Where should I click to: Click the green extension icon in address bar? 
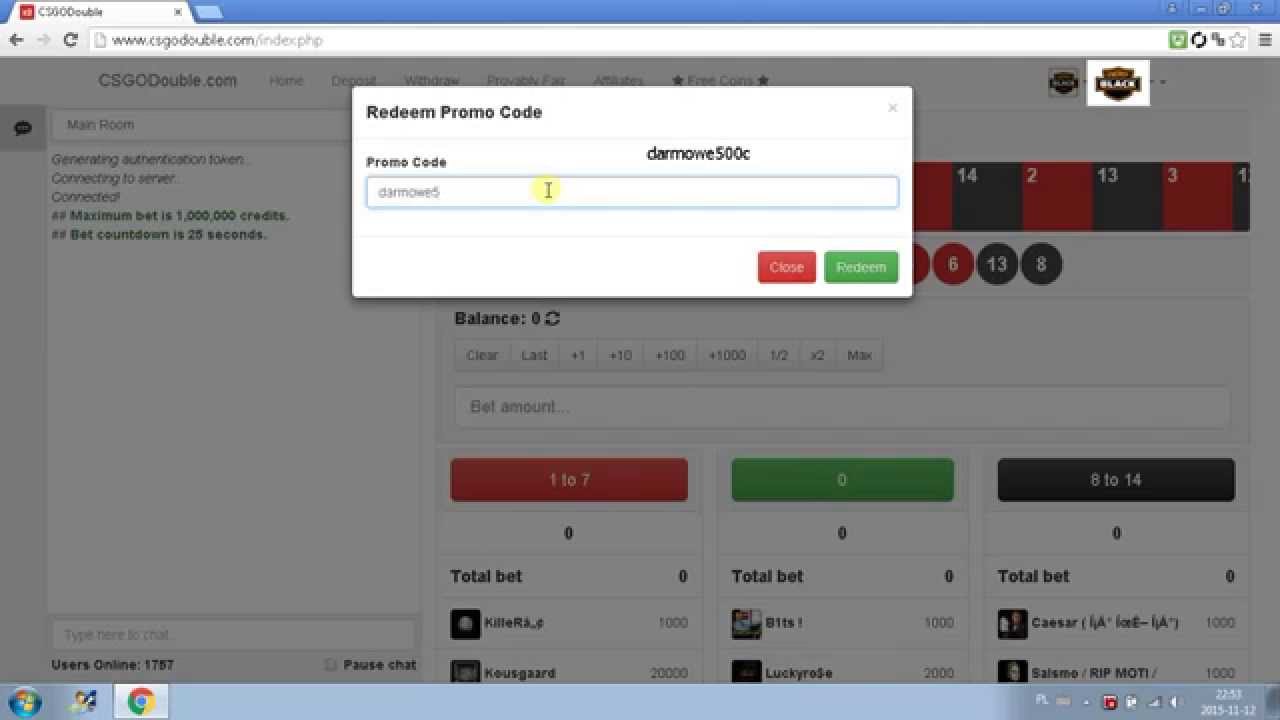(x=1179, y=41)
